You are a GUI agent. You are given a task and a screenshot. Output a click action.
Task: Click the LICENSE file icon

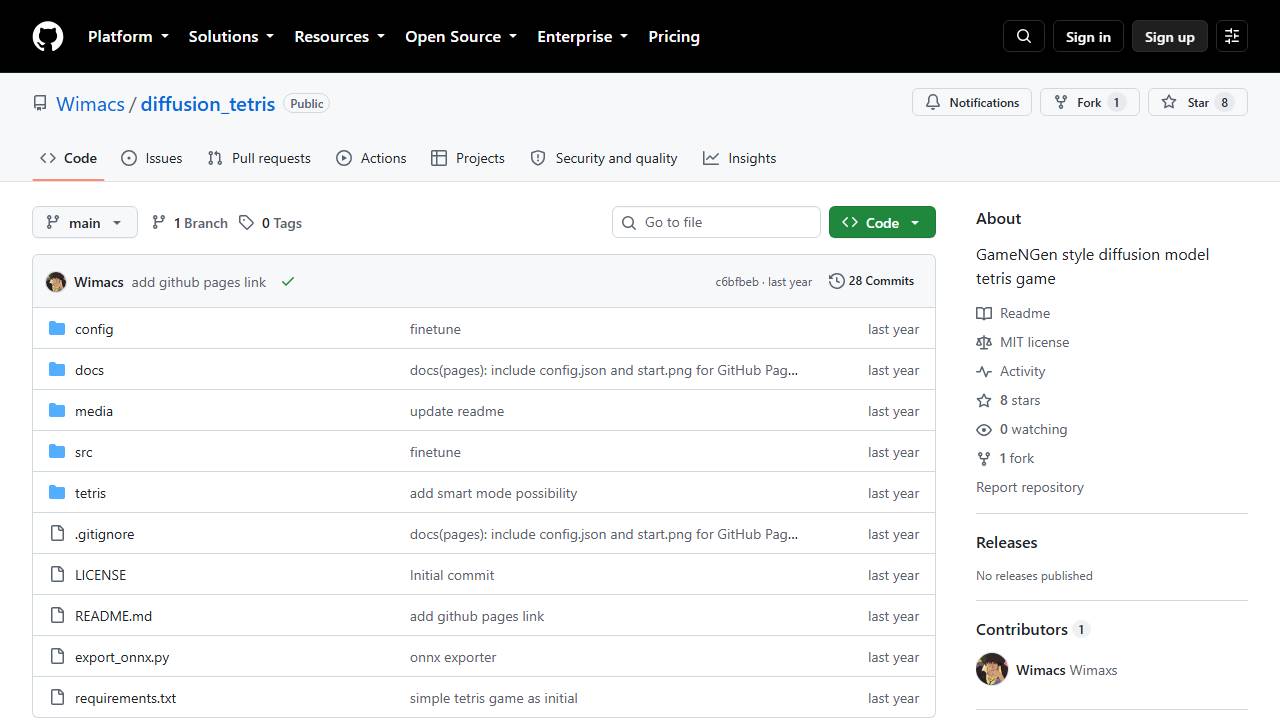click(x=57, y=575)
